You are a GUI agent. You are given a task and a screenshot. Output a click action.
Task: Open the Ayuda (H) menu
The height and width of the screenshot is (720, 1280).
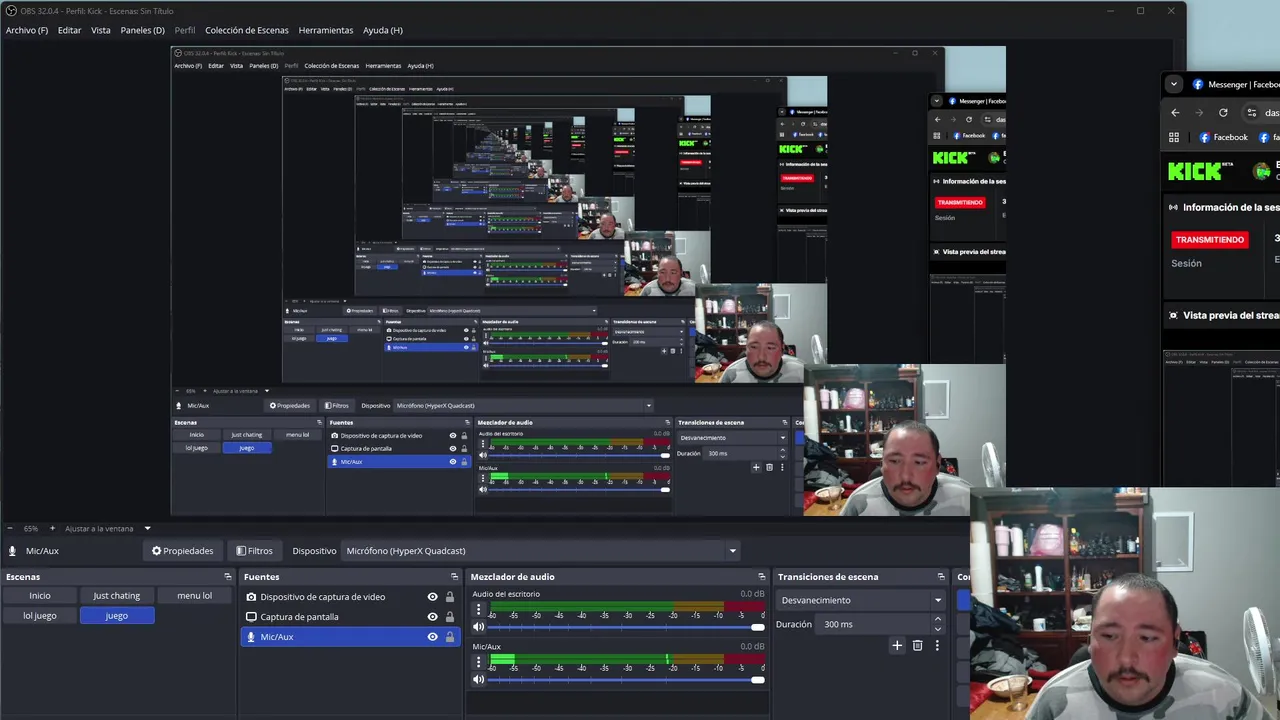[x=383, y=30]
